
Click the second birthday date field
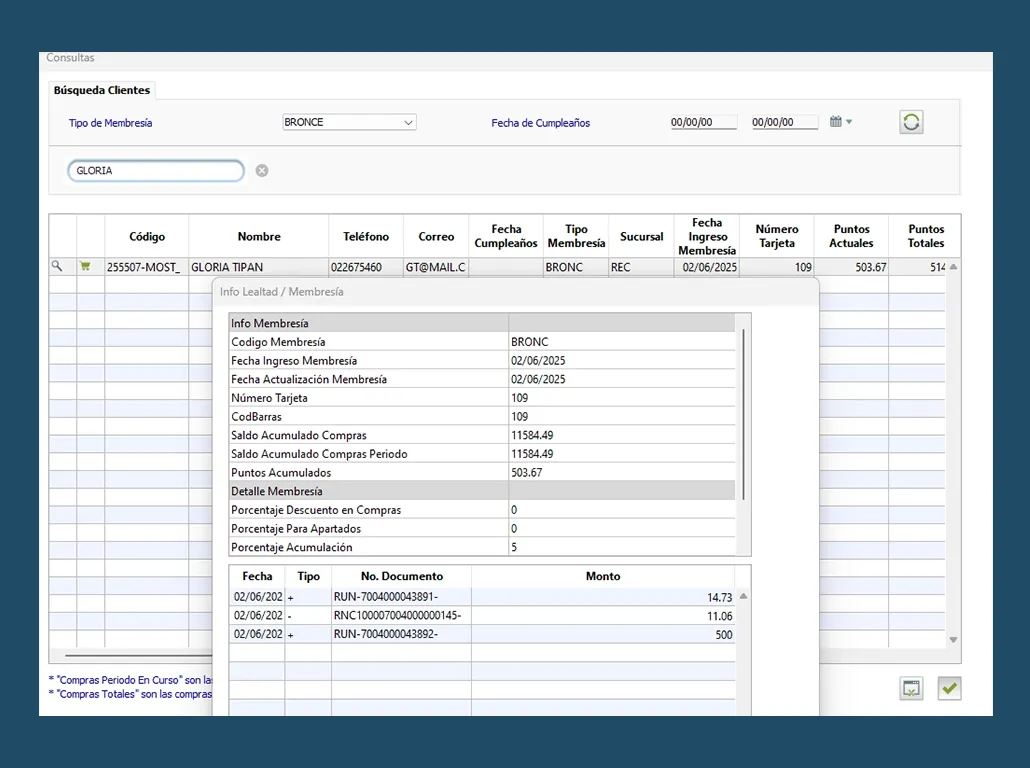(x=785, y=123)
